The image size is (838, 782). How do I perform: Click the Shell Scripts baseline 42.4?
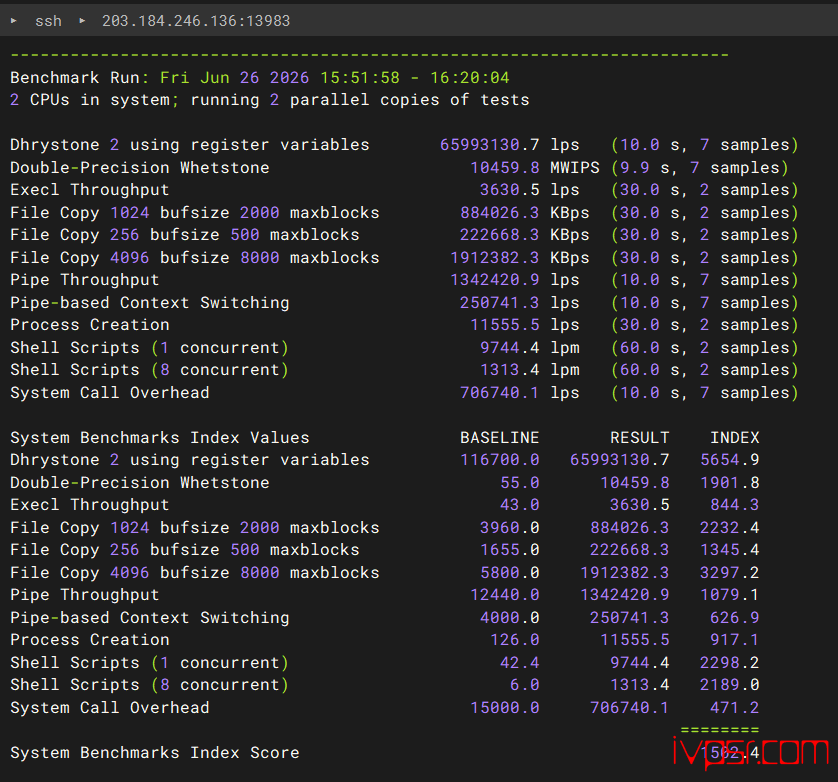click(x=519, y=663)
